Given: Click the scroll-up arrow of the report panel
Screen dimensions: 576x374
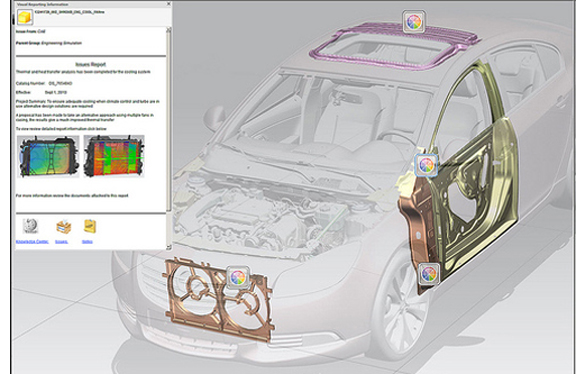Looking at the screenshot, I should pos(169,30).
